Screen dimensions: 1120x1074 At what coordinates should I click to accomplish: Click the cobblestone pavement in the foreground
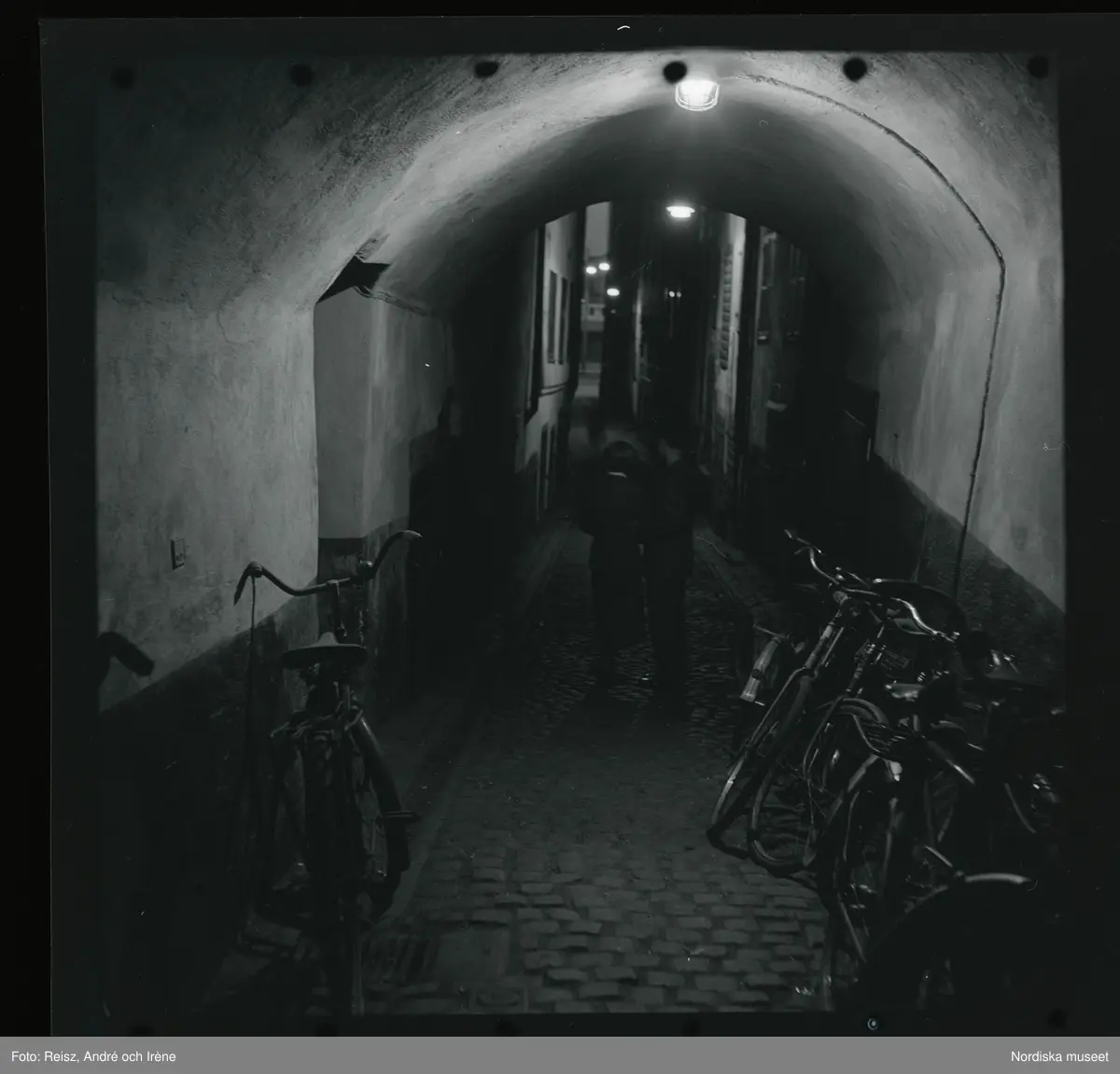point(597,914)
